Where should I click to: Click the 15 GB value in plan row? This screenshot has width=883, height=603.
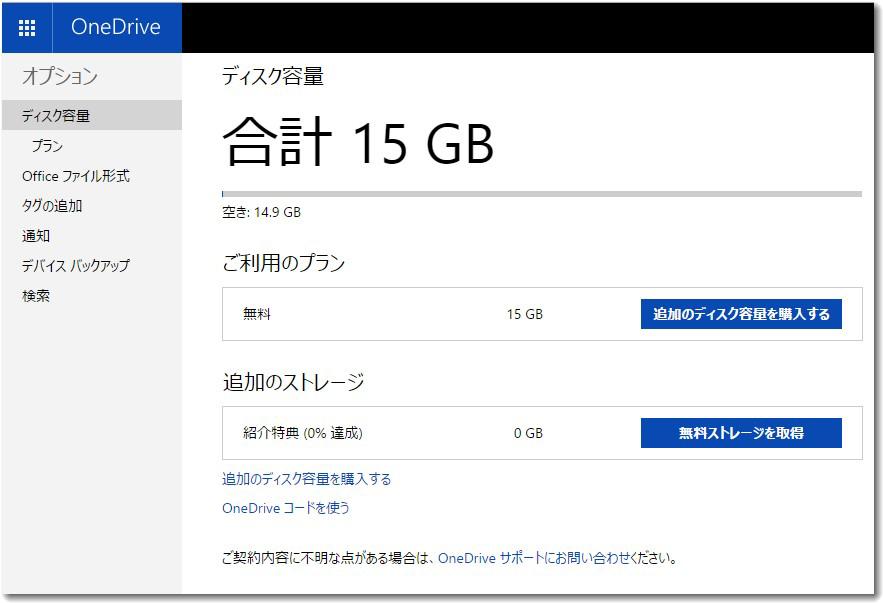click(x=524, y=314)
